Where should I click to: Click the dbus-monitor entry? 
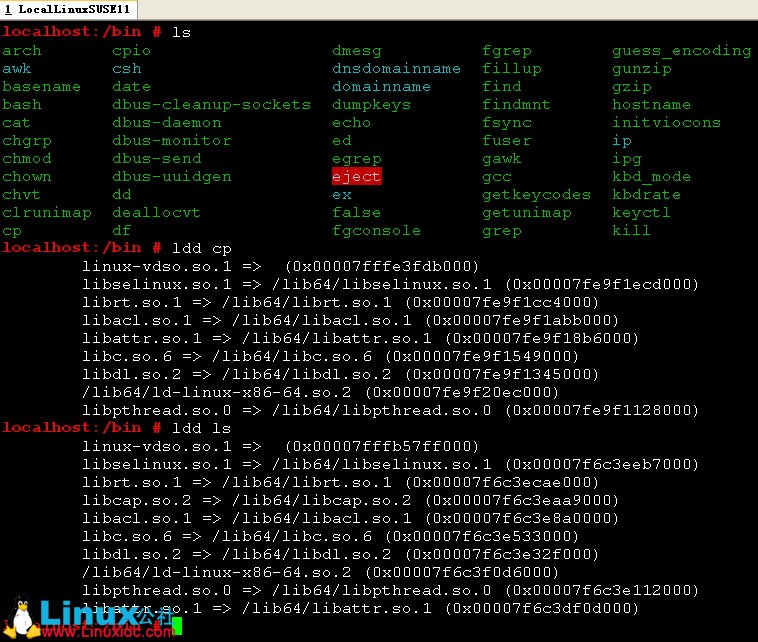tap(172, 141)
